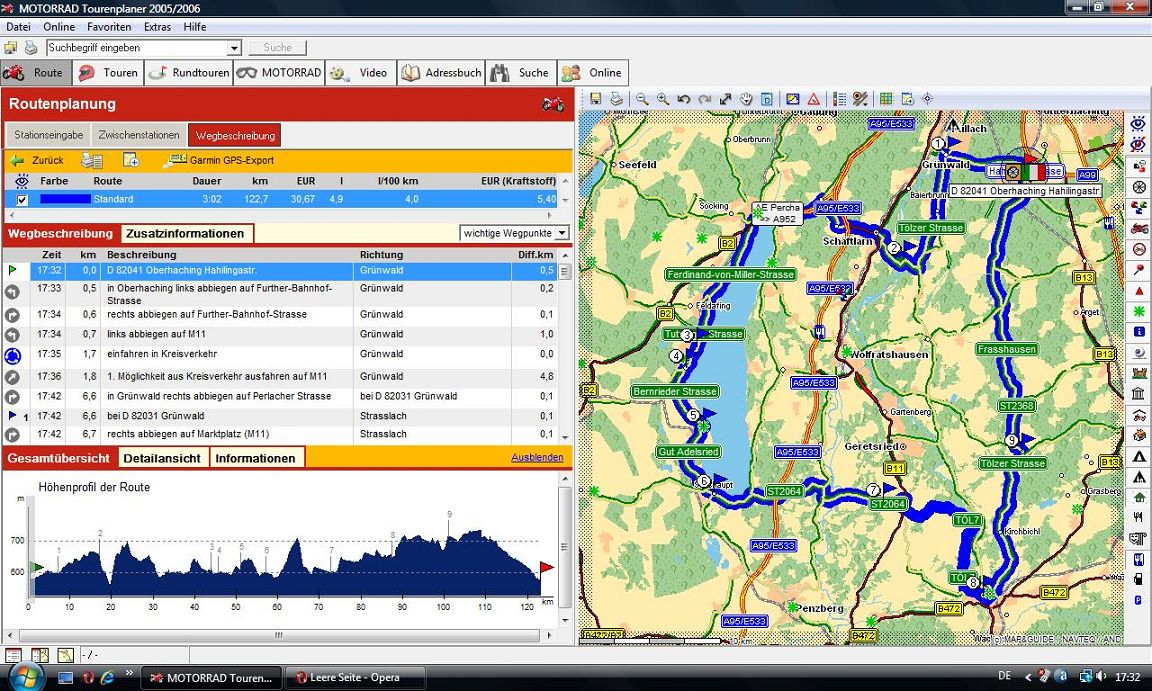Open the Informationen tab
This screenshot has height=691, width=1152.
tap(256, 458)
